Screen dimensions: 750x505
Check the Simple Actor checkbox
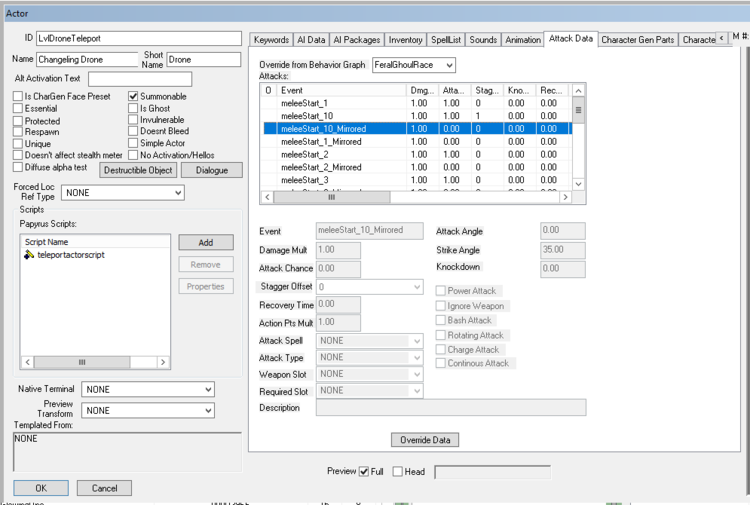pos(133,143)
